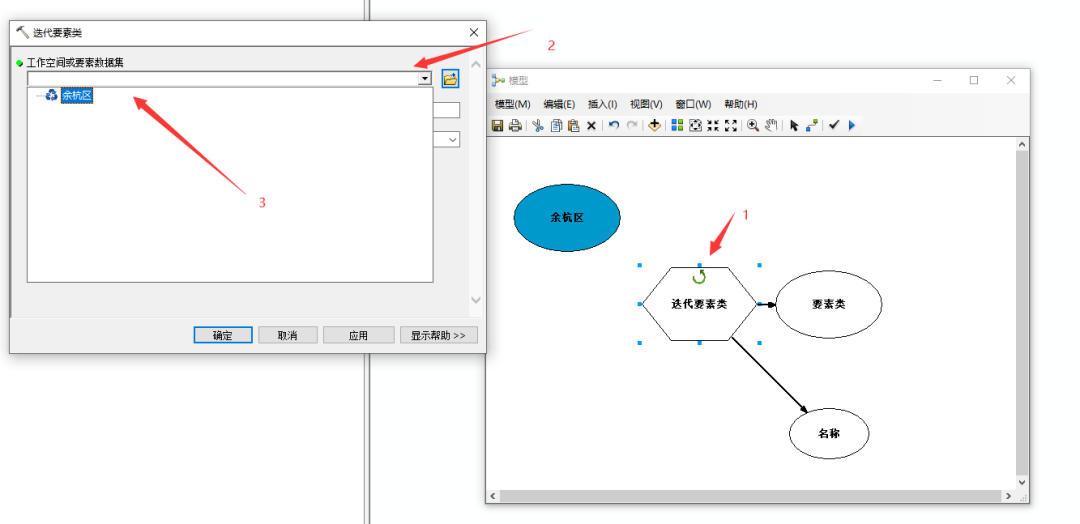The height and width of the screenshot is (524, 1080).
Task: Choose the select arrow pointer tool
Action: pyautogui.click(x=794, y=125)
